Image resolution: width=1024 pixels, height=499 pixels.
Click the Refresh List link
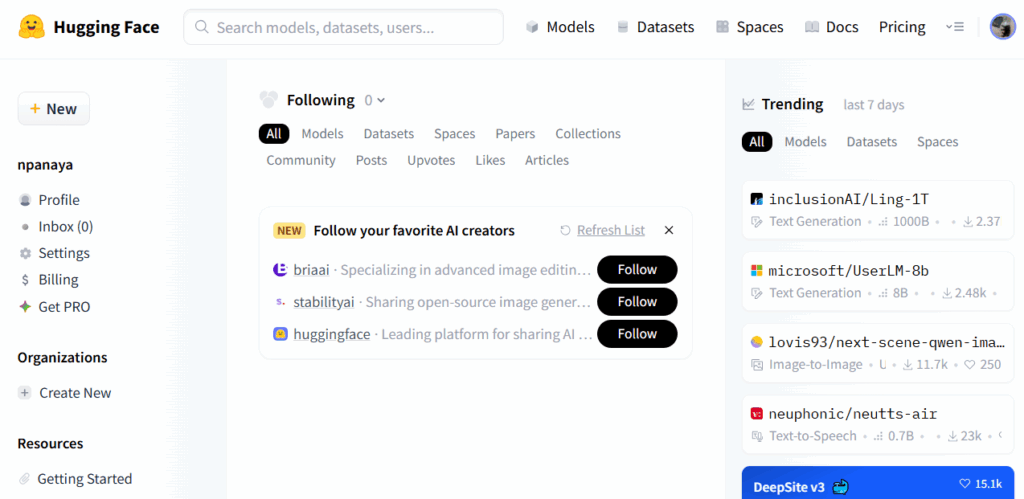coord(610,230)
